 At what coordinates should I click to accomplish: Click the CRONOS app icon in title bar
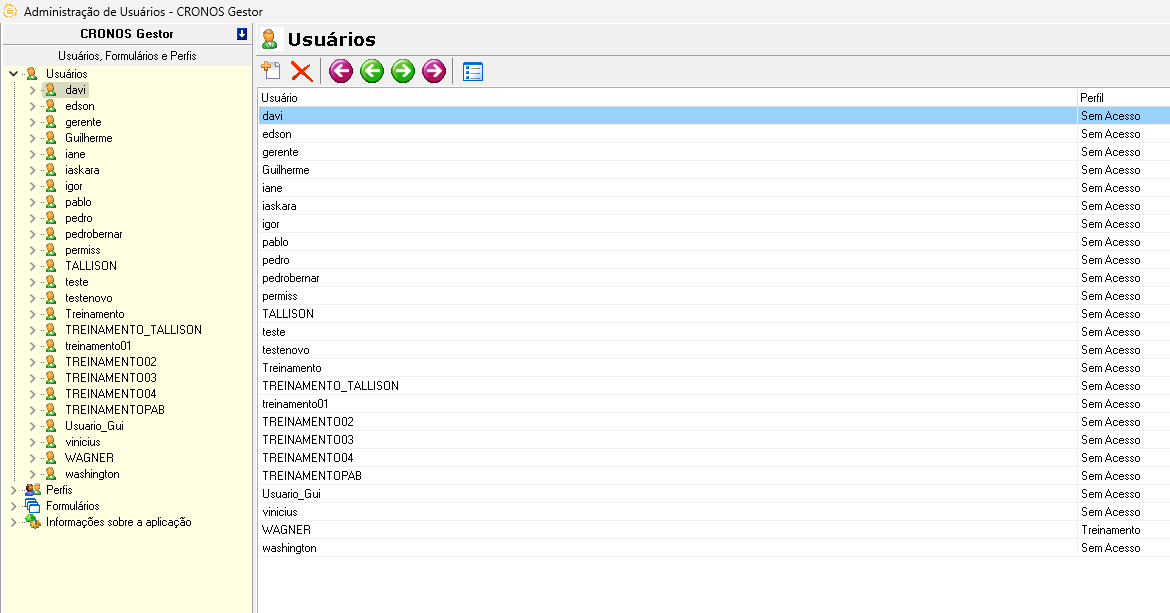[x=10, y=11]
